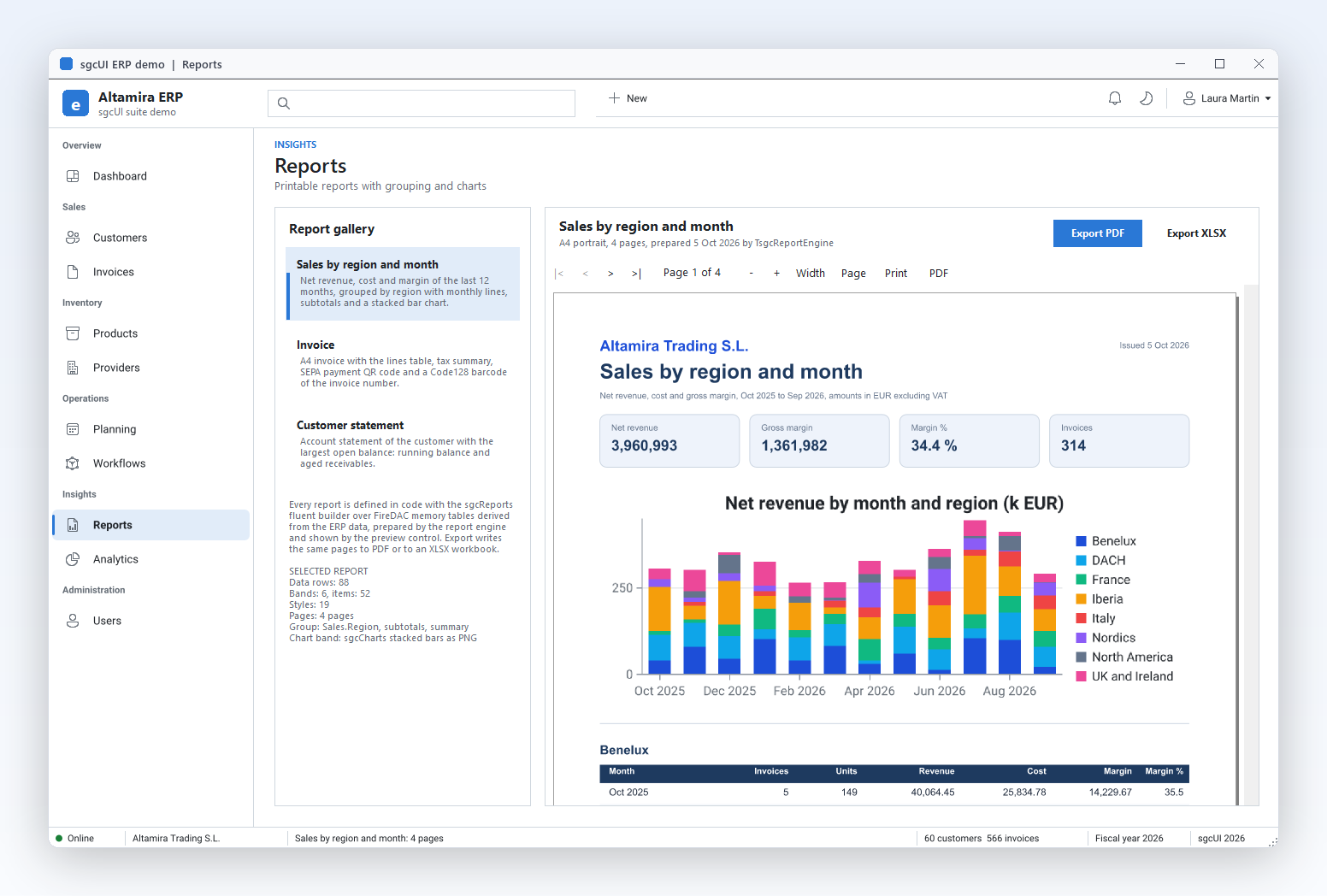Screen dimensions: 1327x896
Task: Select the Sales by region and month report
Action: click(403, 284)
